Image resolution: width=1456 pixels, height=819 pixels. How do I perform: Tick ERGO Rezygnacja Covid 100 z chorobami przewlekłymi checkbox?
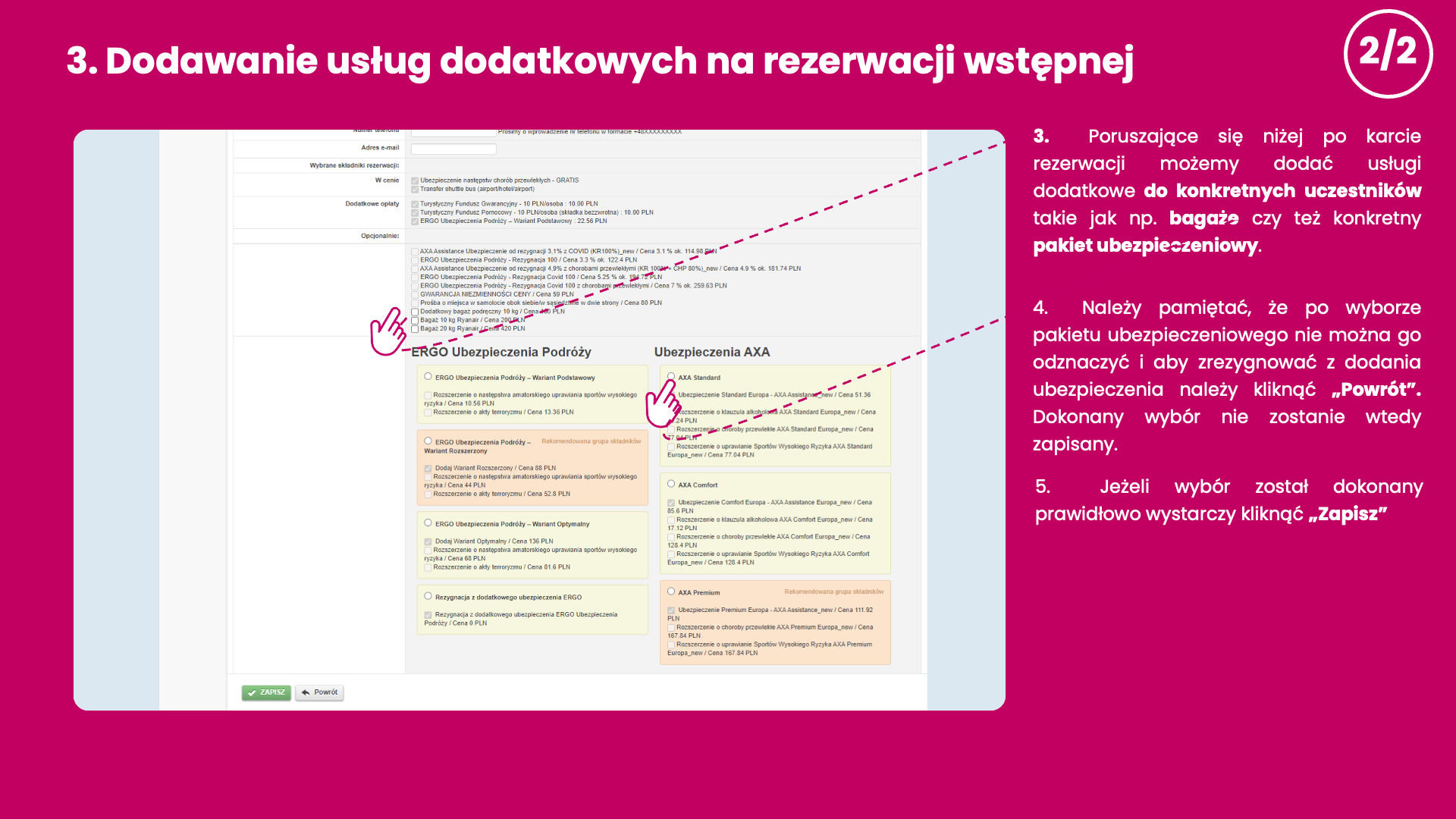pyautogui.click(x=415, y=286)
